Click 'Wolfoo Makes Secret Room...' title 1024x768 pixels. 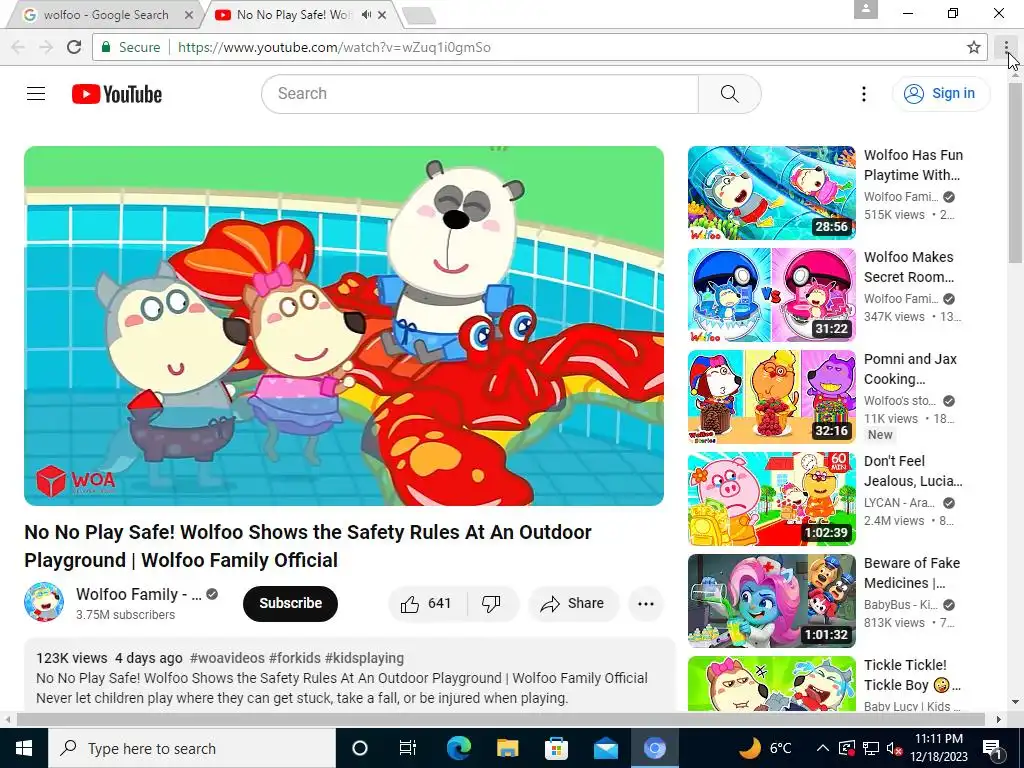[909, 266]
